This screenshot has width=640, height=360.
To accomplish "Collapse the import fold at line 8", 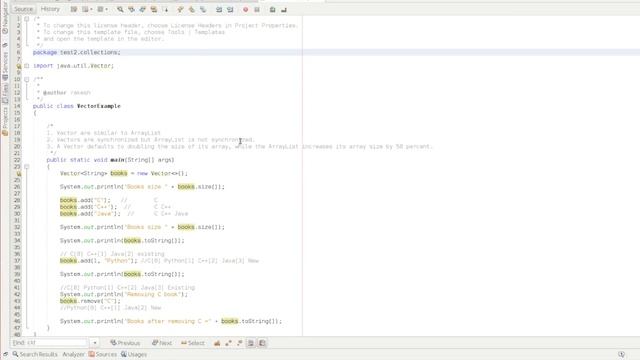I will pyautogui.click(x=27, y=66).
